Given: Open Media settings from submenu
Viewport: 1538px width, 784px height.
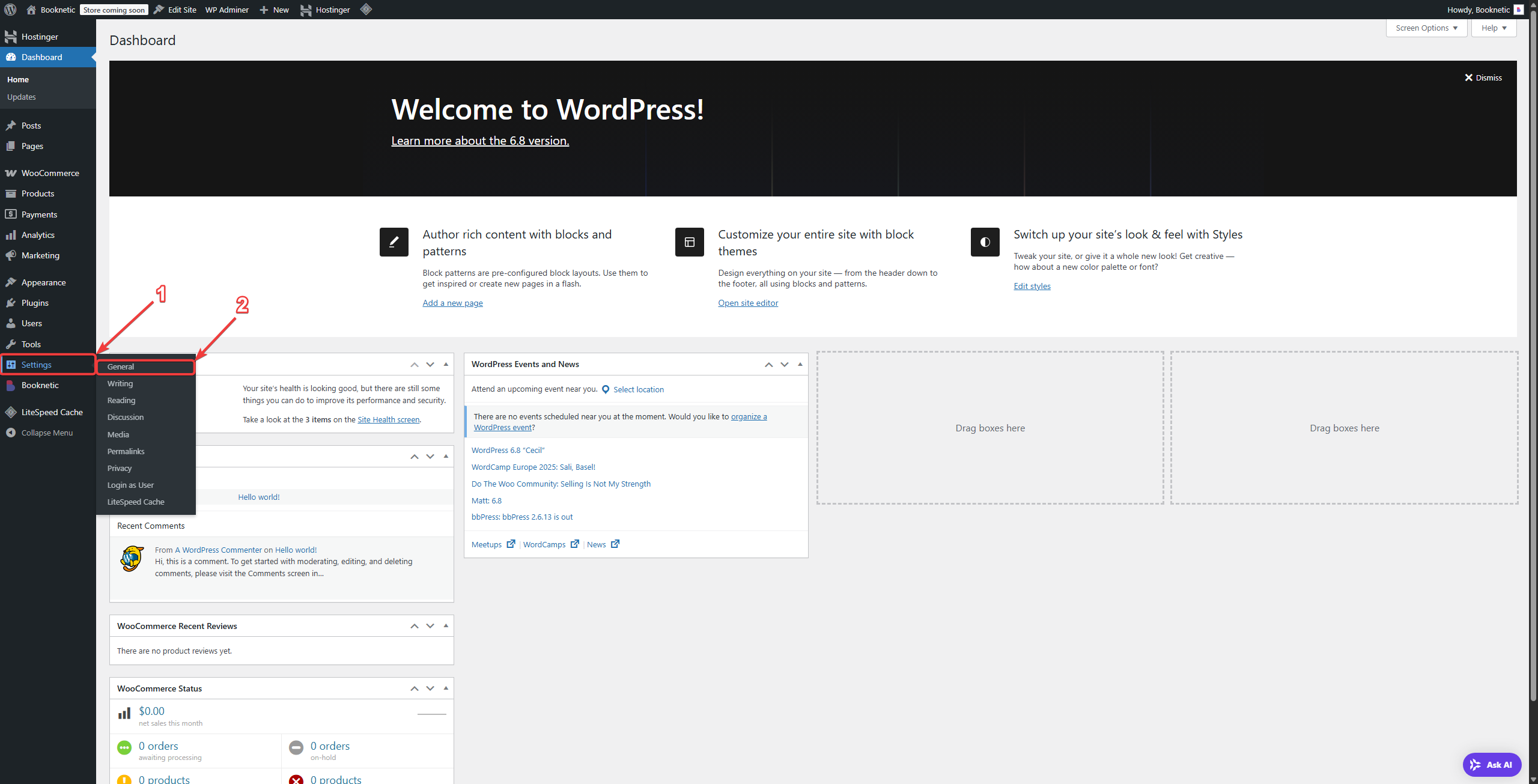Looking at the screenshot, I should tap(145, 434).
